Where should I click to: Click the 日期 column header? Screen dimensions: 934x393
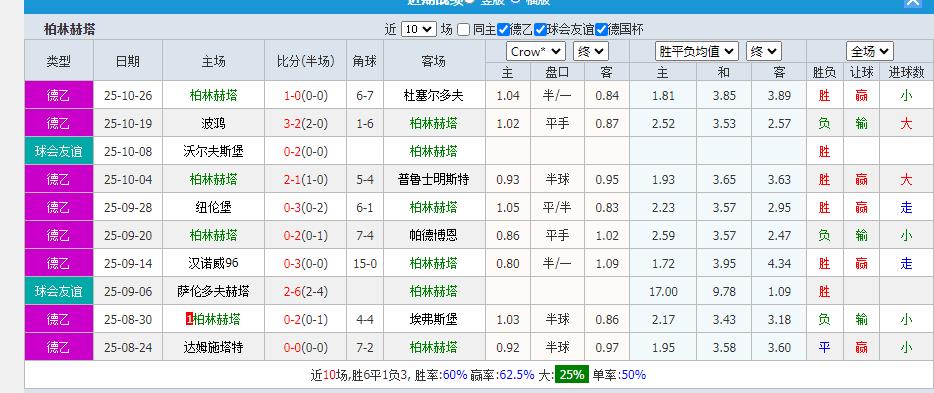click(127, 61)
